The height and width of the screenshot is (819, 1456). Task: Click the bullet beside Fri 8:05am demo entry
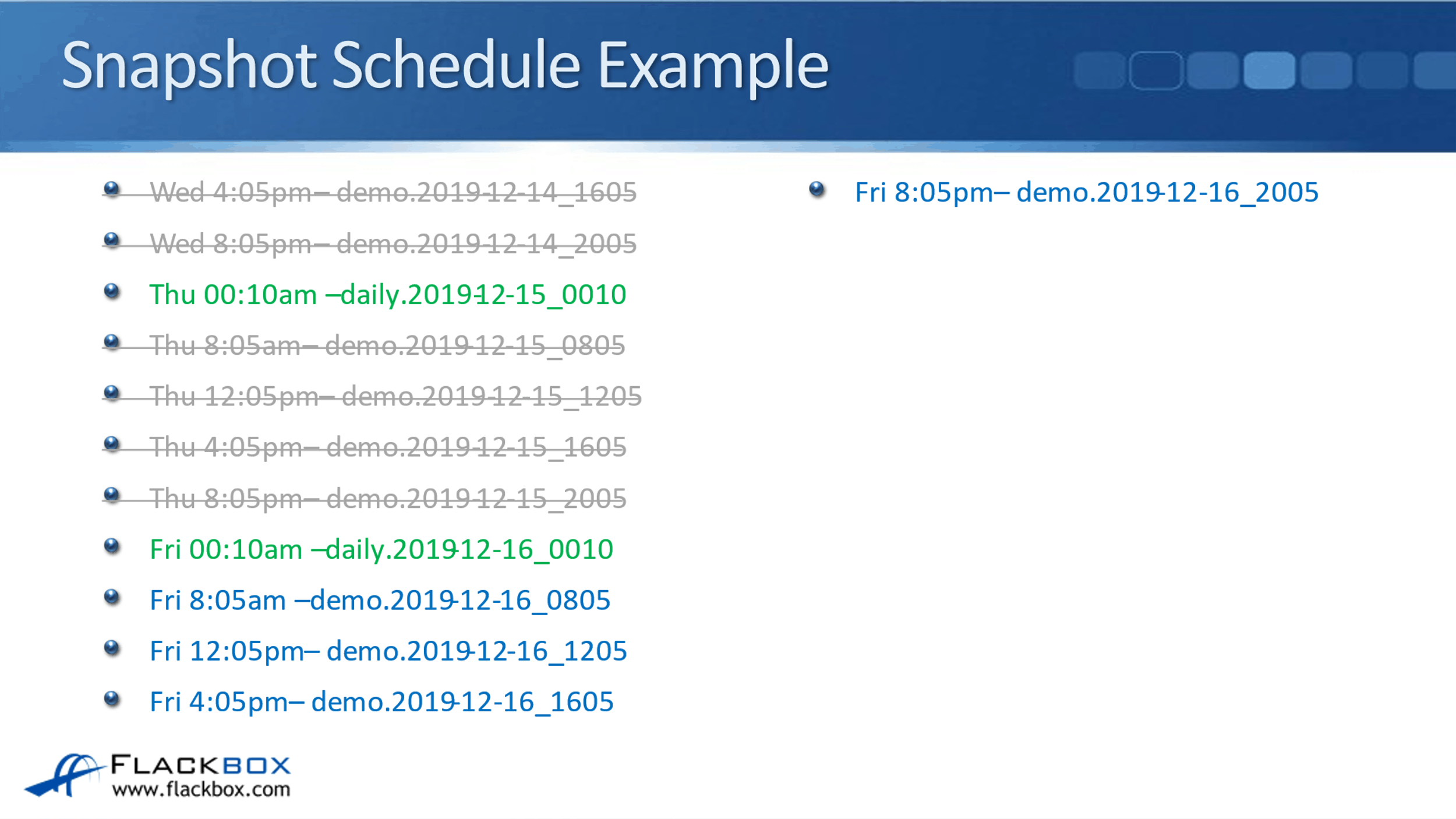(x=111, y=596)
